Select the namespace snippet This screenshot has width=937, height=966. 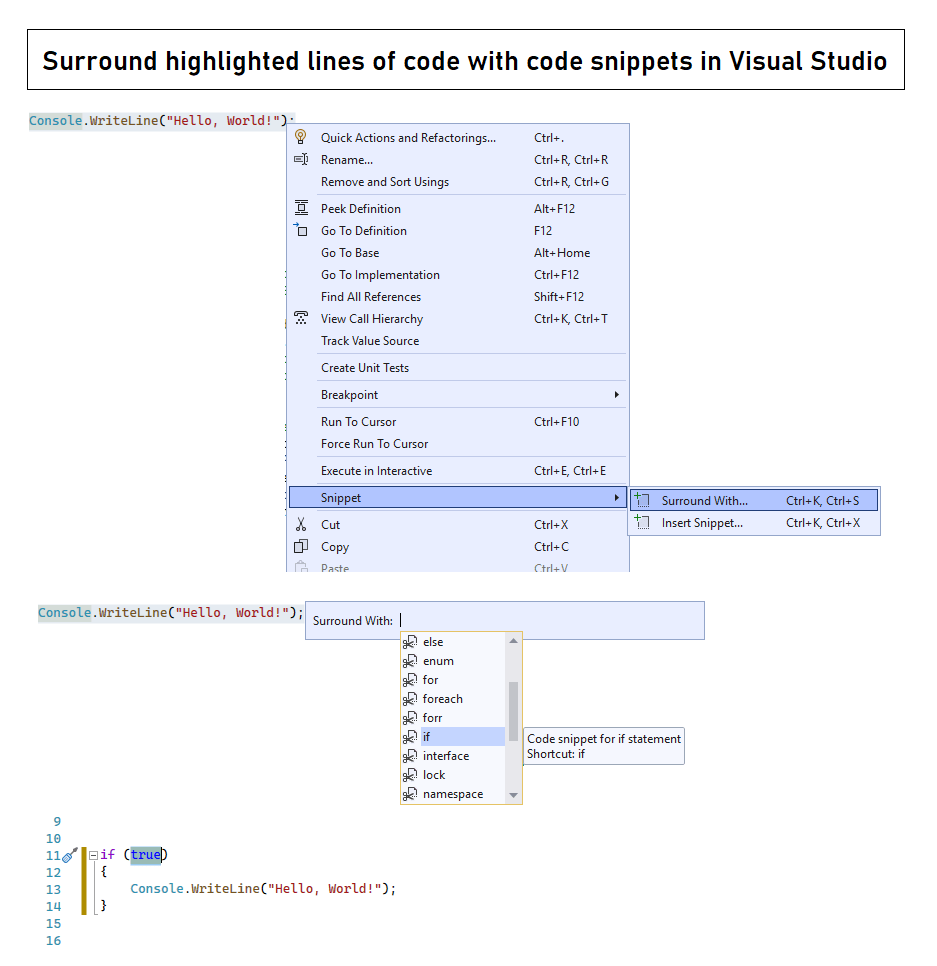tap(453, 795)
